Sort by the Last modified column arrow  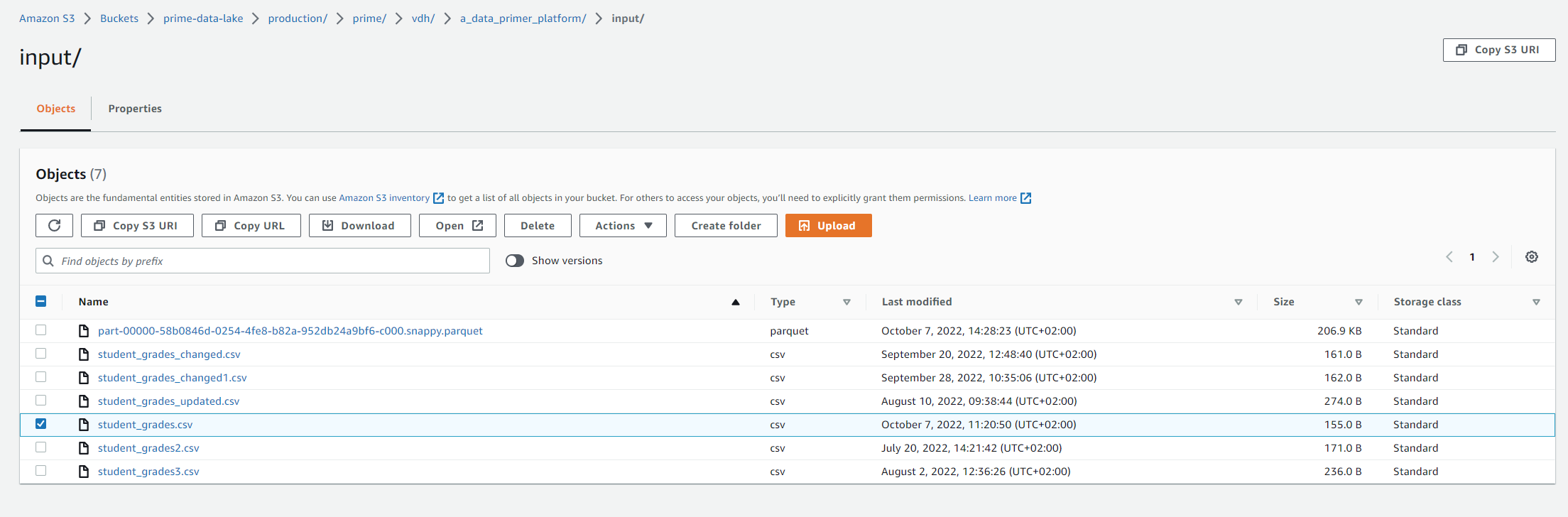[x=1238, y=303]
